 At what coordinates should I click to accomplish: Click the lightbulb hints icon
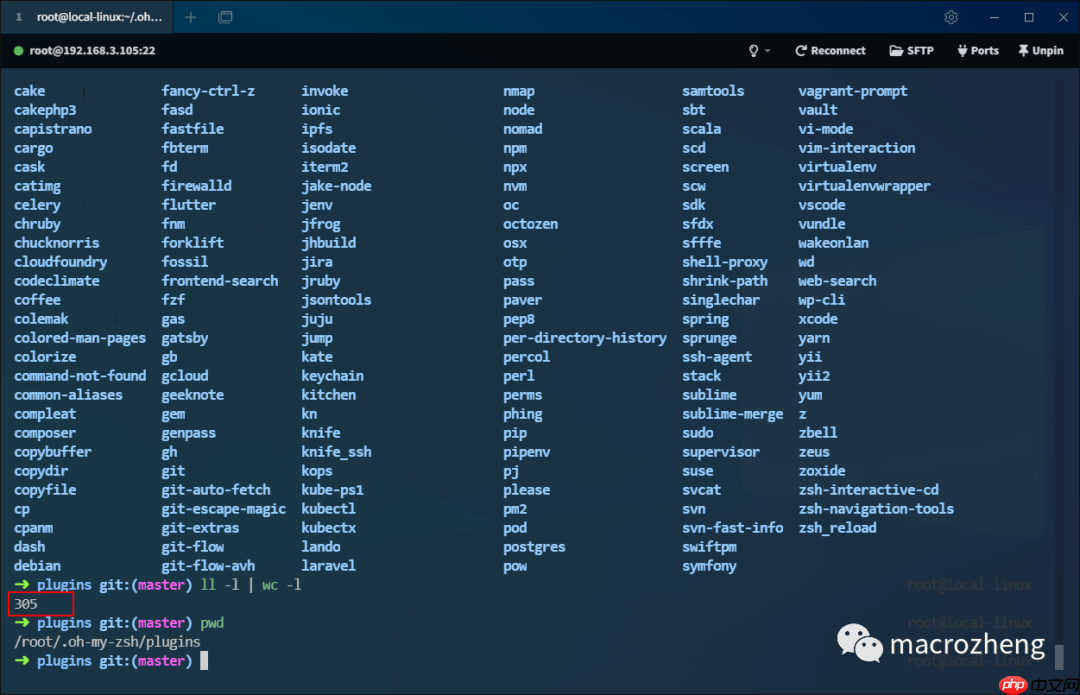click(x=754, y=51)
